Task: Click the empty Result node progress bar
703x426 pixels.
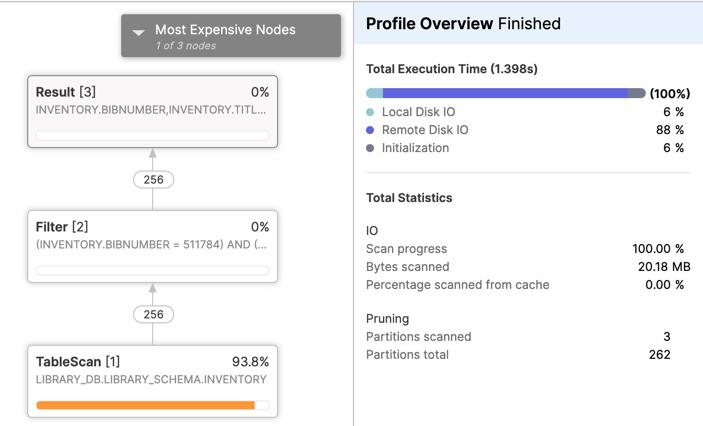Action: click(152, 136)
